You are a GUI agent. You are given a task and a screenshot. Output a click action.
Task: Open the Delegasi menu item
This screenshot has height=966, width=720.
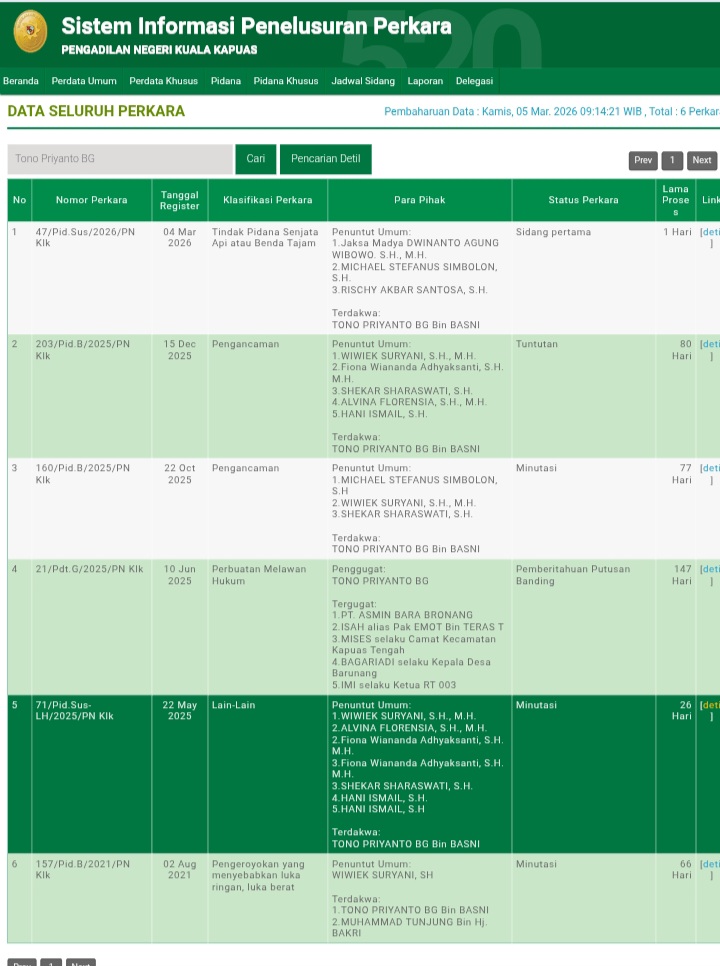474,81
